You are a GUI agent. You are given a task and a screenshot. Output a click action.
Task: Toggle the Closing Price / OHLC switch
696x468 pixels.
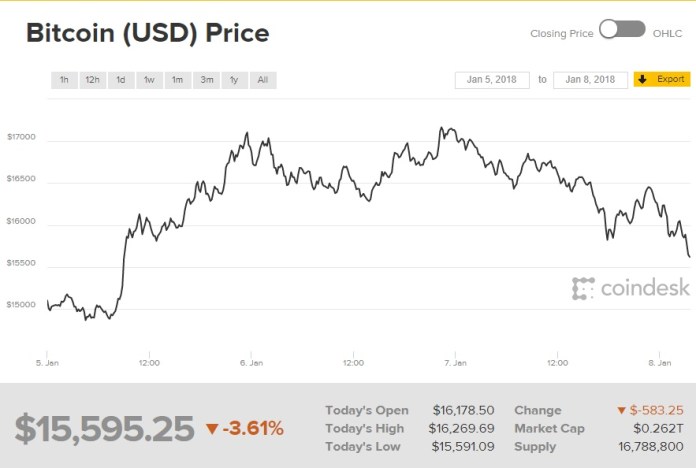tap(622, 29)
